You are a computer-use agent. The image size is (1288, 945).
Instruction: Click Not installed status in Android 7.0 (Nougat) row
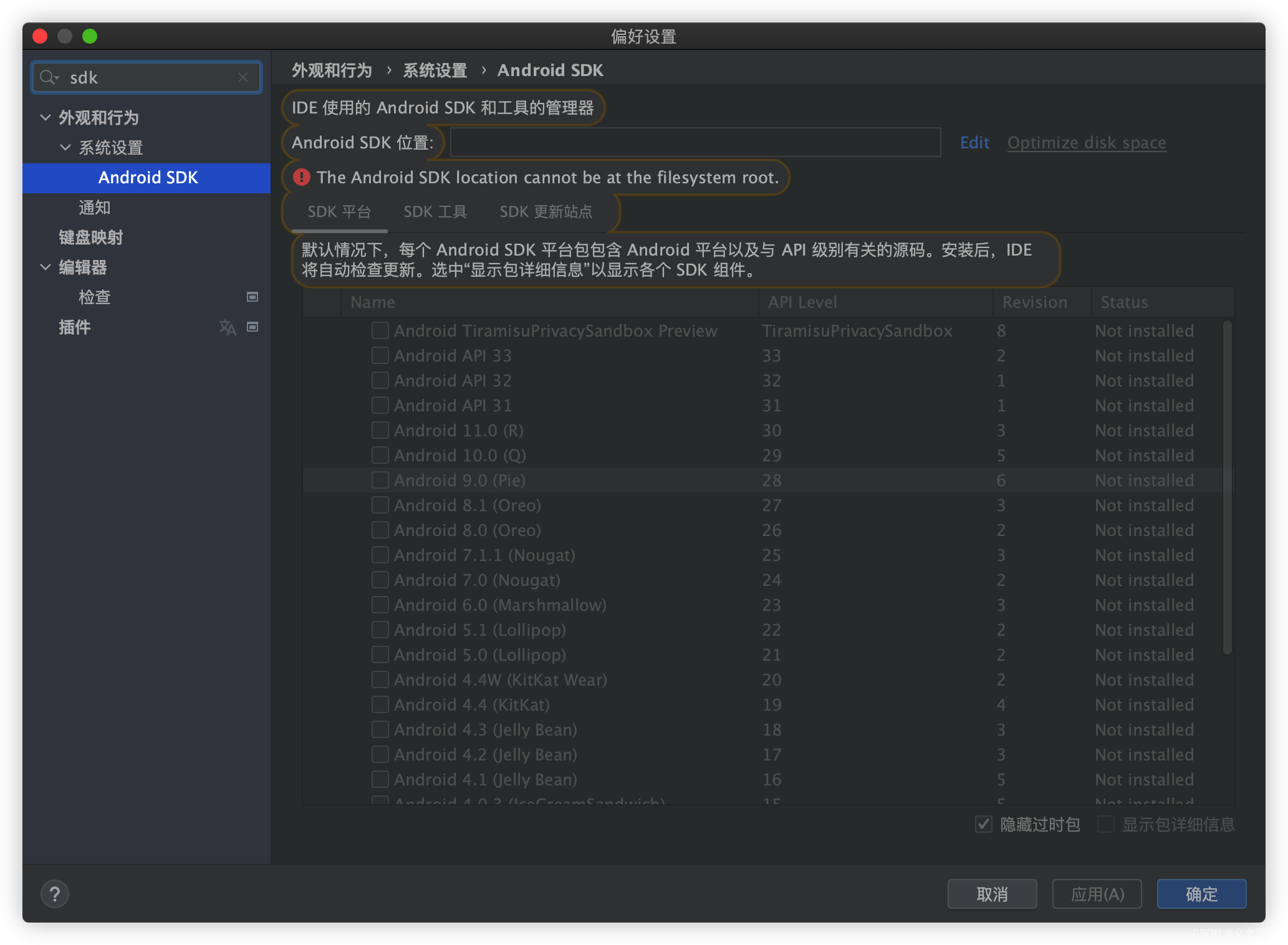pos(1145,580)
